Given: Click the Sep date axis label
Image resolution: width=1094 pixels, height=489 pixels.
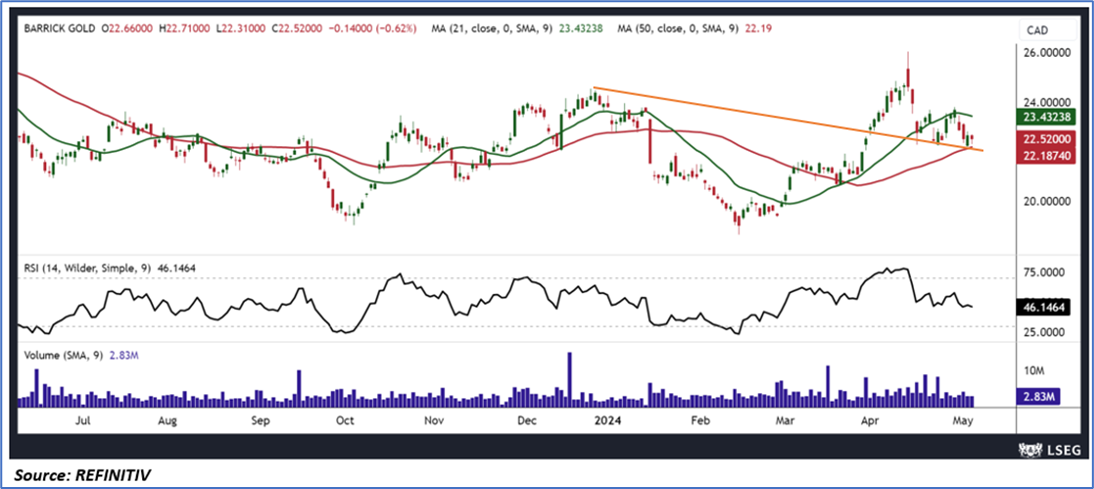Looking at the screenshot, I should tap(260, 421).
